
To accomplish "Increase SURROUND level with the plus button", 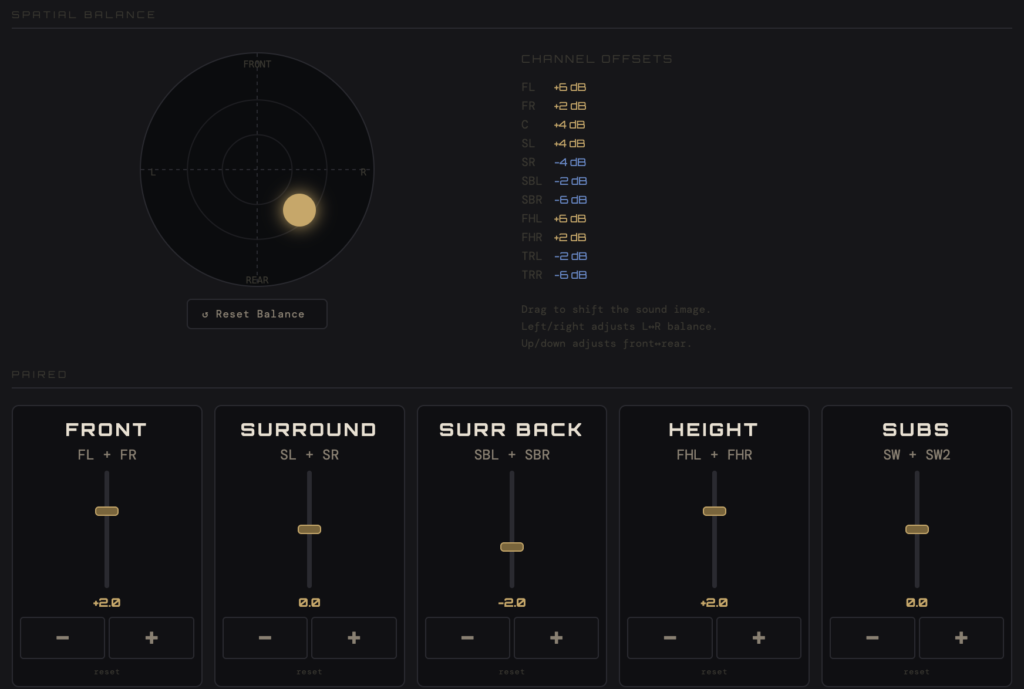I will tap(354, 638).
